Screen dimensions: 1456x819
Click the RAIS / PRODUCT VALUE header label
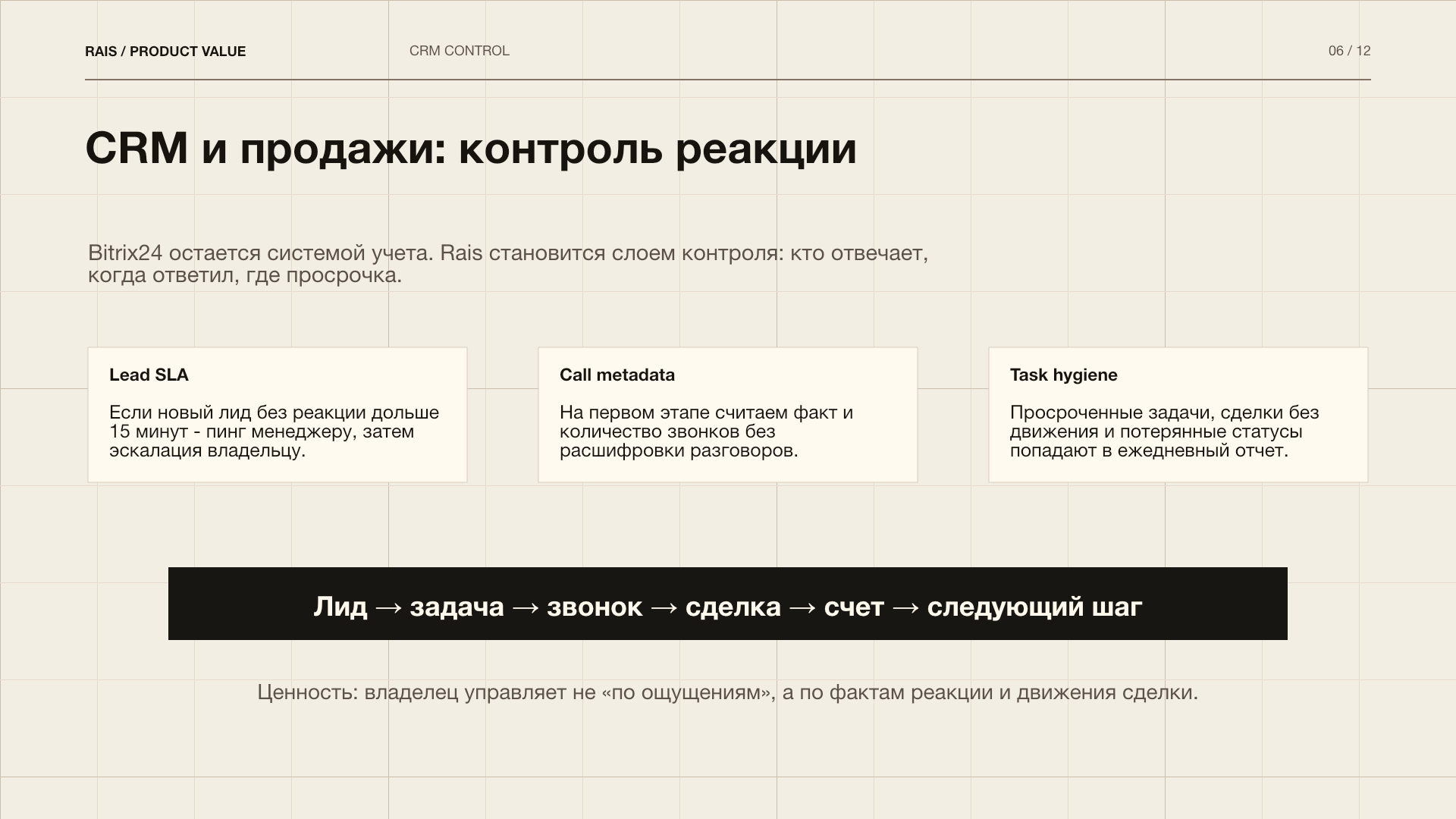[x=165, y=51]
